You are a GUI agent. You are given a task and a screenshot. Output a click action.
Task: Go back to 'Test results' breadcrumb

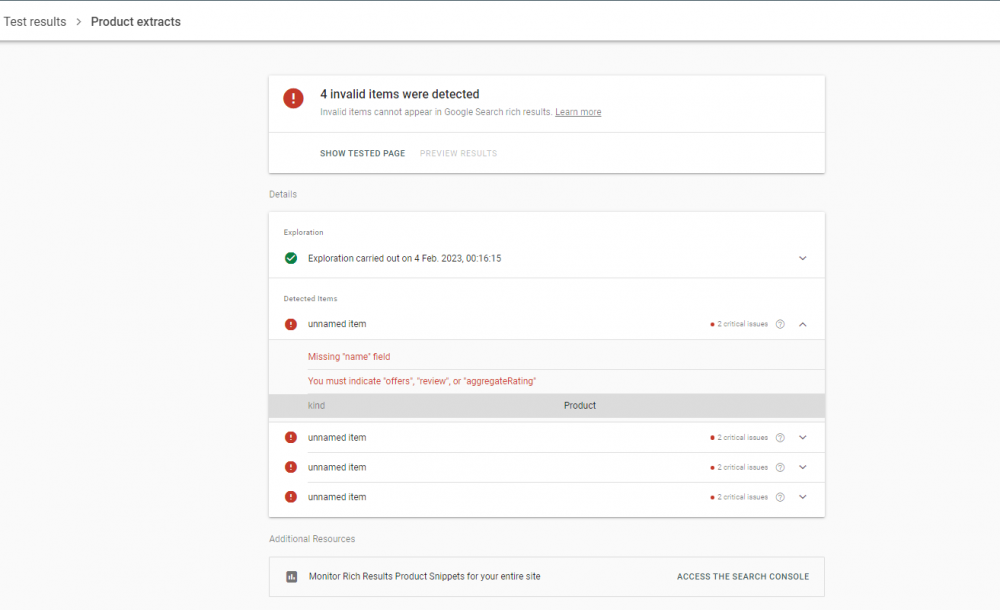click(x=35, y=22)
